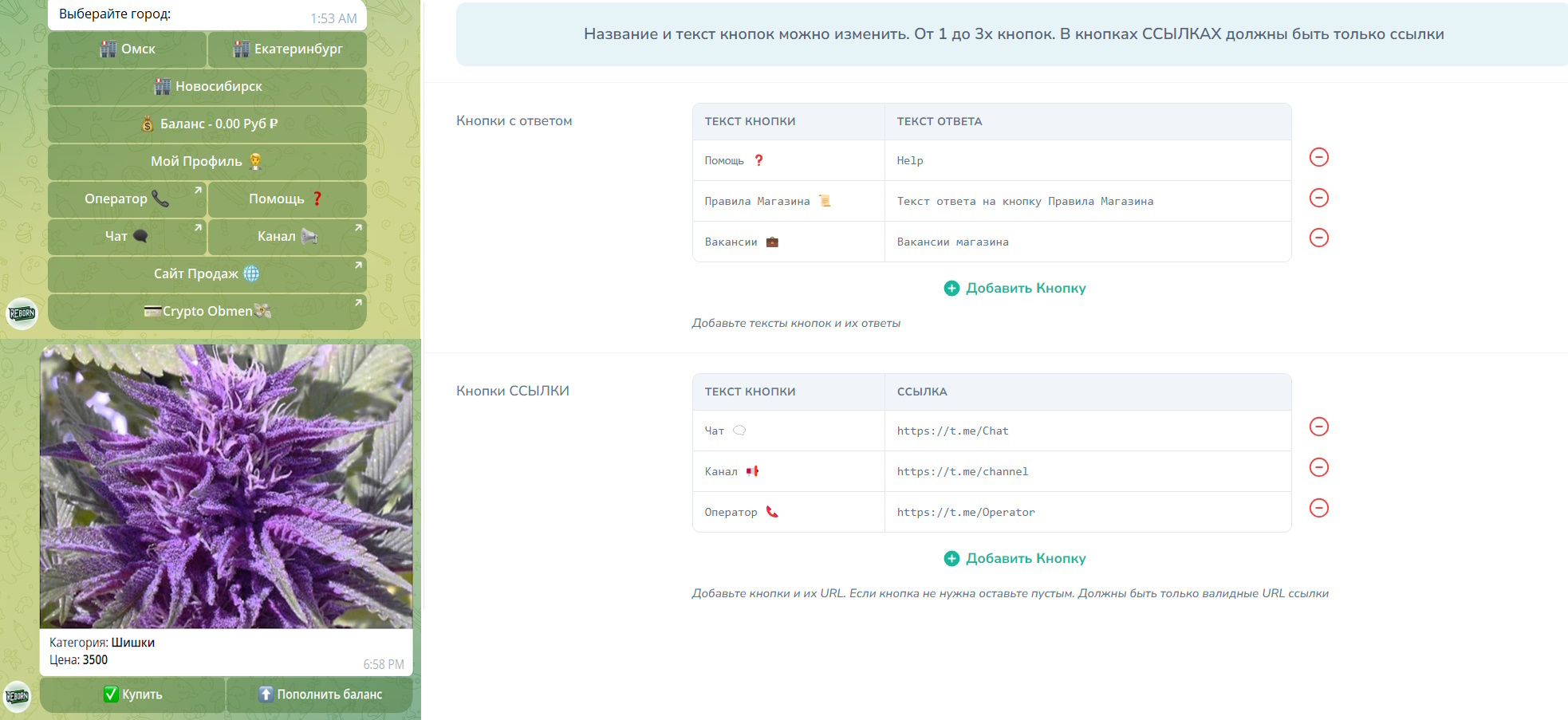Open the Сайт Продаж link button
The image size is (1568, 720).
coord(207,273)
